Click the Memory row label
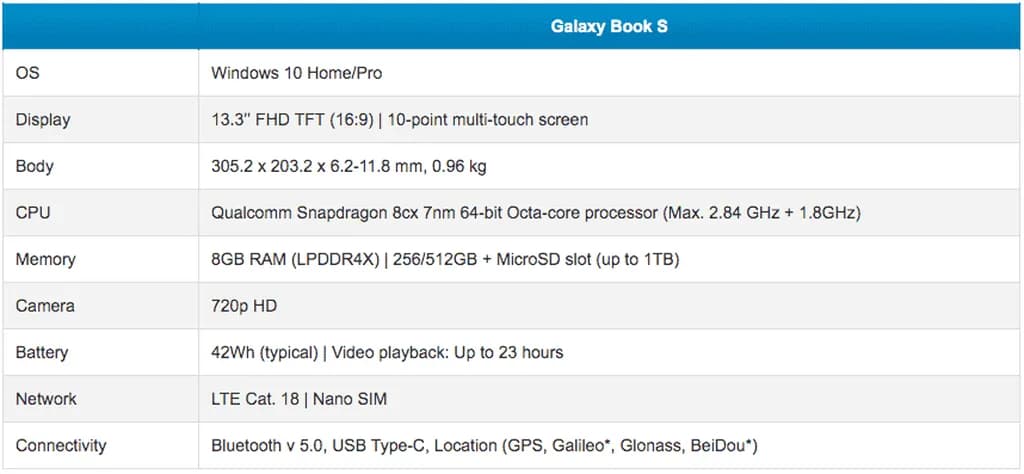Screen dimensions: 1024x474 click(x=45, y=259)
